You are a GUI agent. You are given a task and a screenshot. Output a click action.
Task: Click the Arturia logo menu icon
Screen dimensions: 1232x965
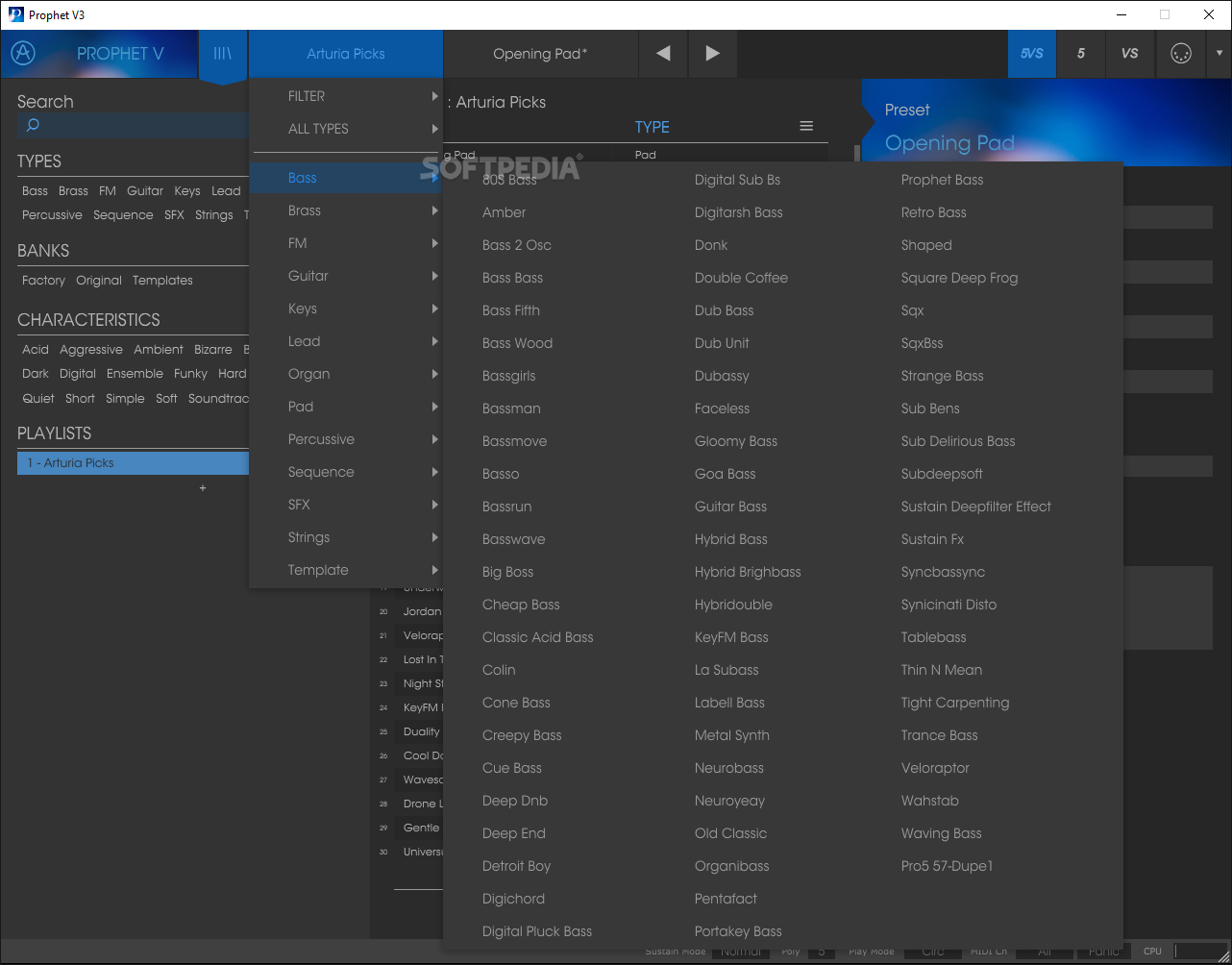[24, 54]
